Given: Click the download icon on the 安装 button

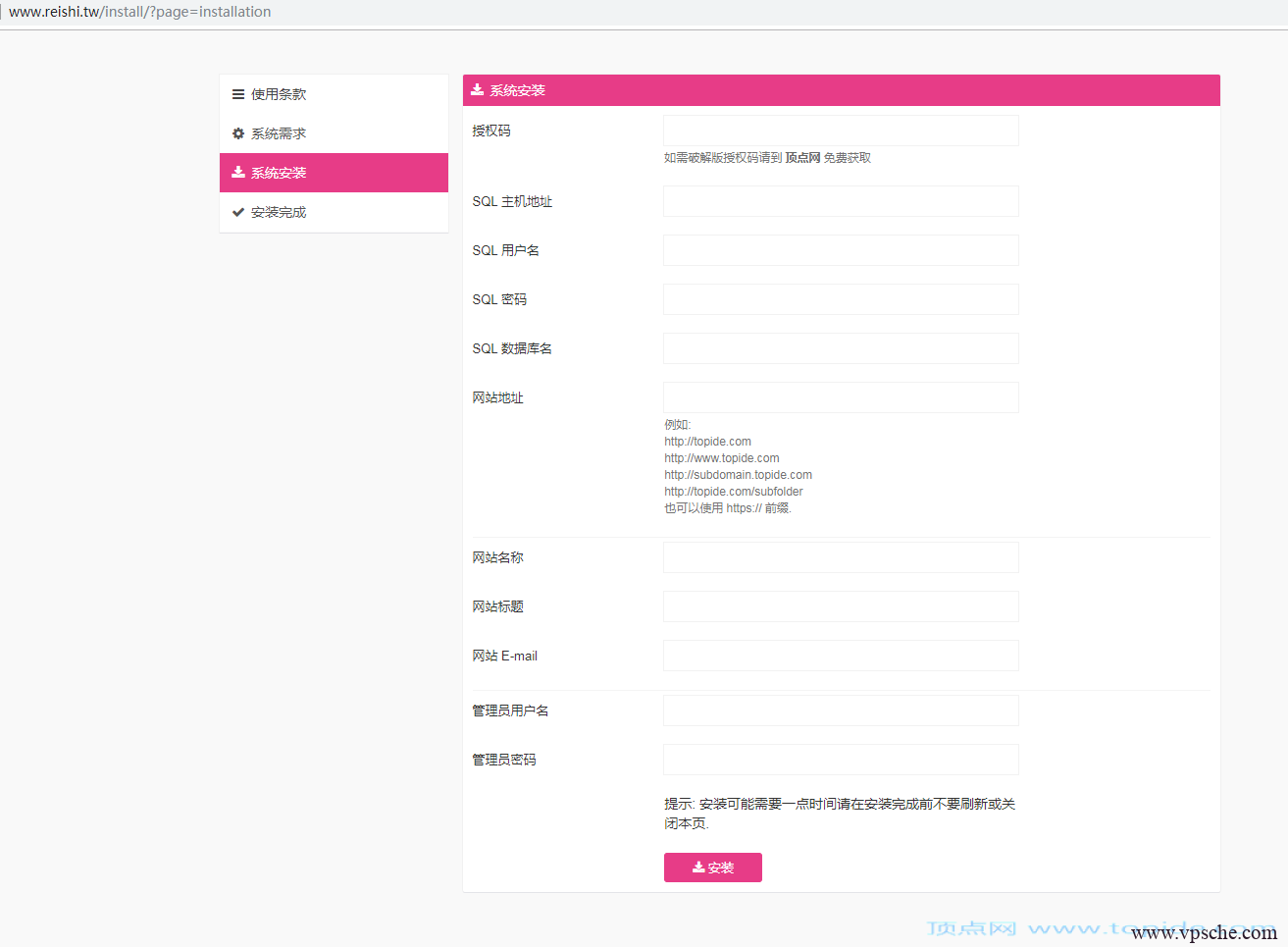Looking at the screenshot, I should pos(698,868).
